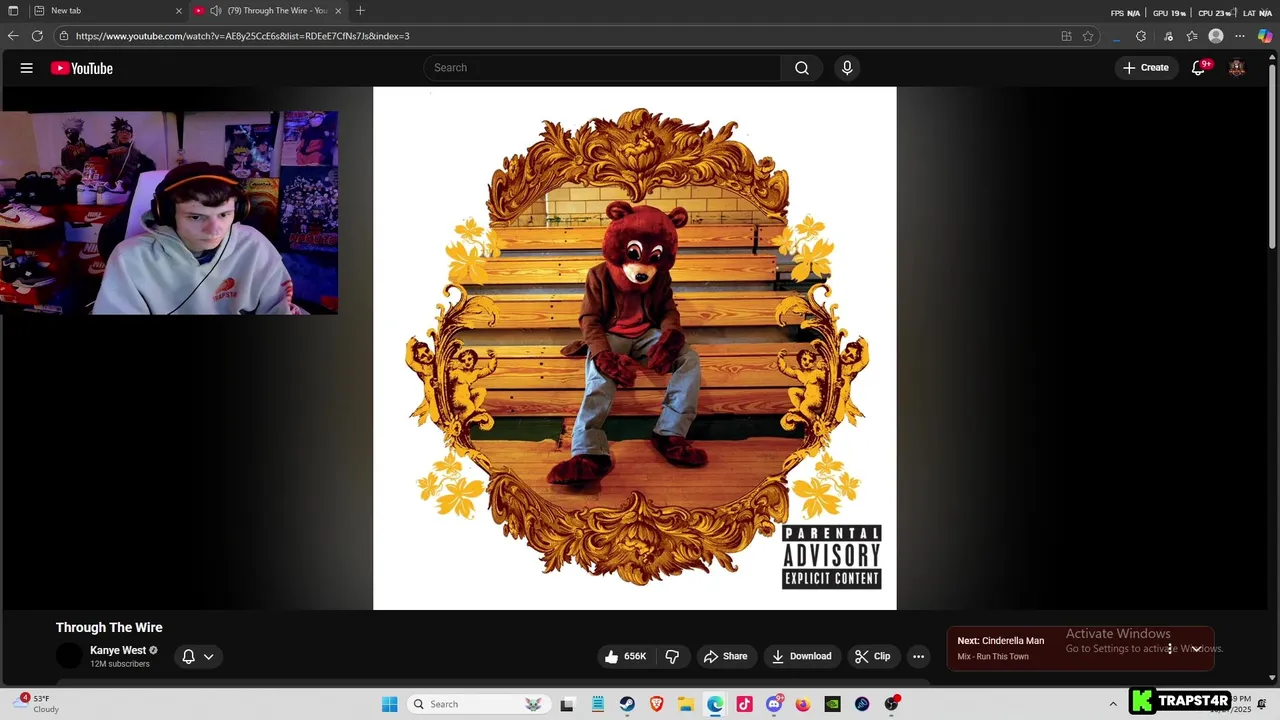Like the Through The Wire video
Image resolution: width=1280 pixels, height=720 pixels.
pos(626,656)
